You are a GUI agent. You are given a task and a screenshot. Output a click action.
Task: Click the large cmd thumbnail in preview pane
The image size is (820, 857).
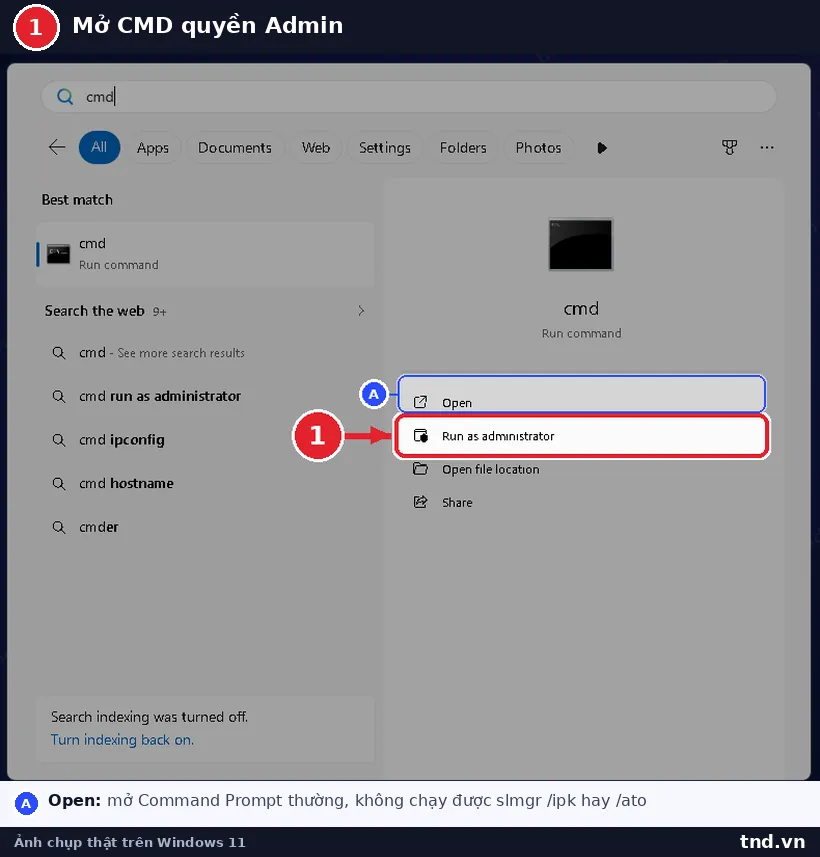pos(581,244)
